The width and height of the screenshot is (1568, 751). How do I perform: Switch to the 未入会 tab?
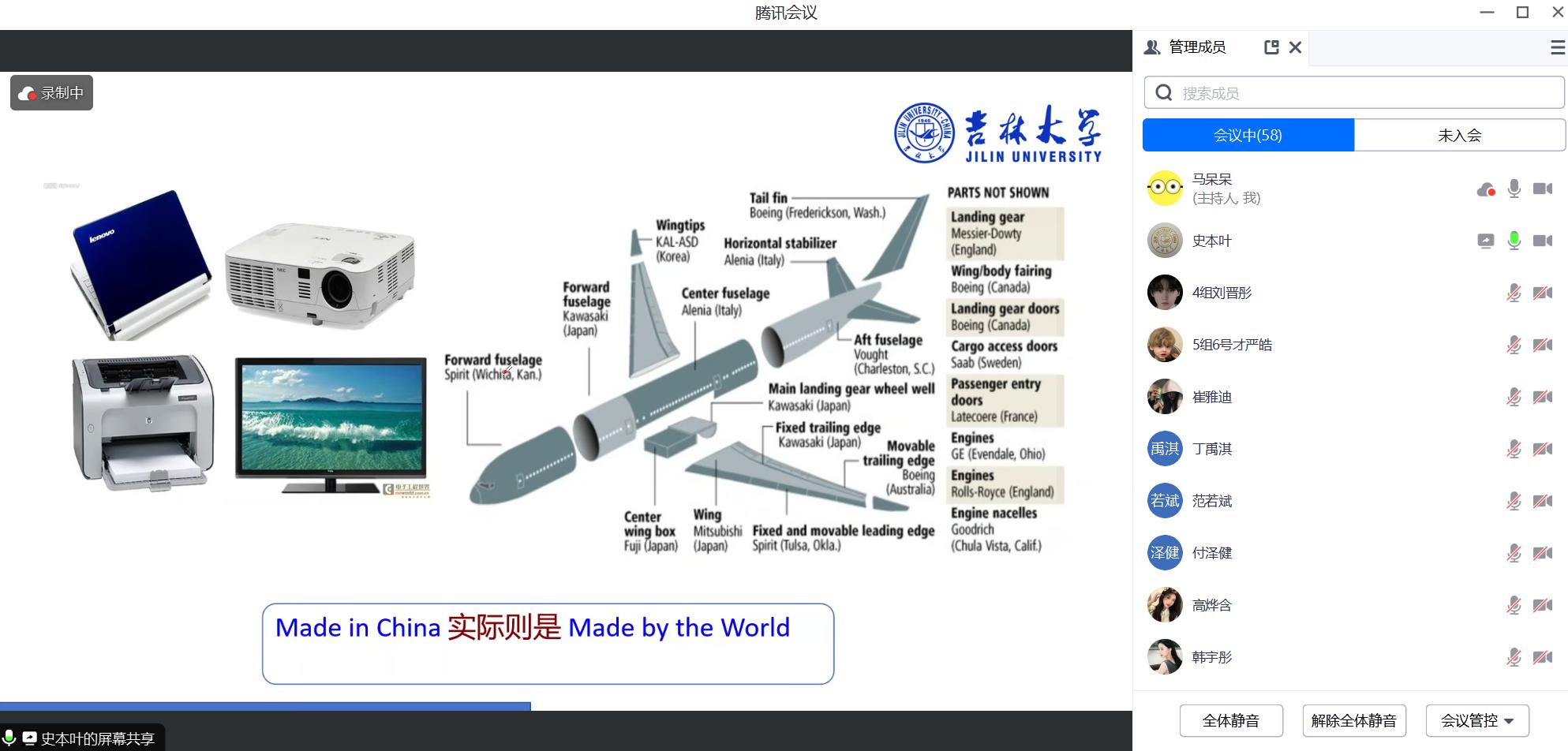1460,135
